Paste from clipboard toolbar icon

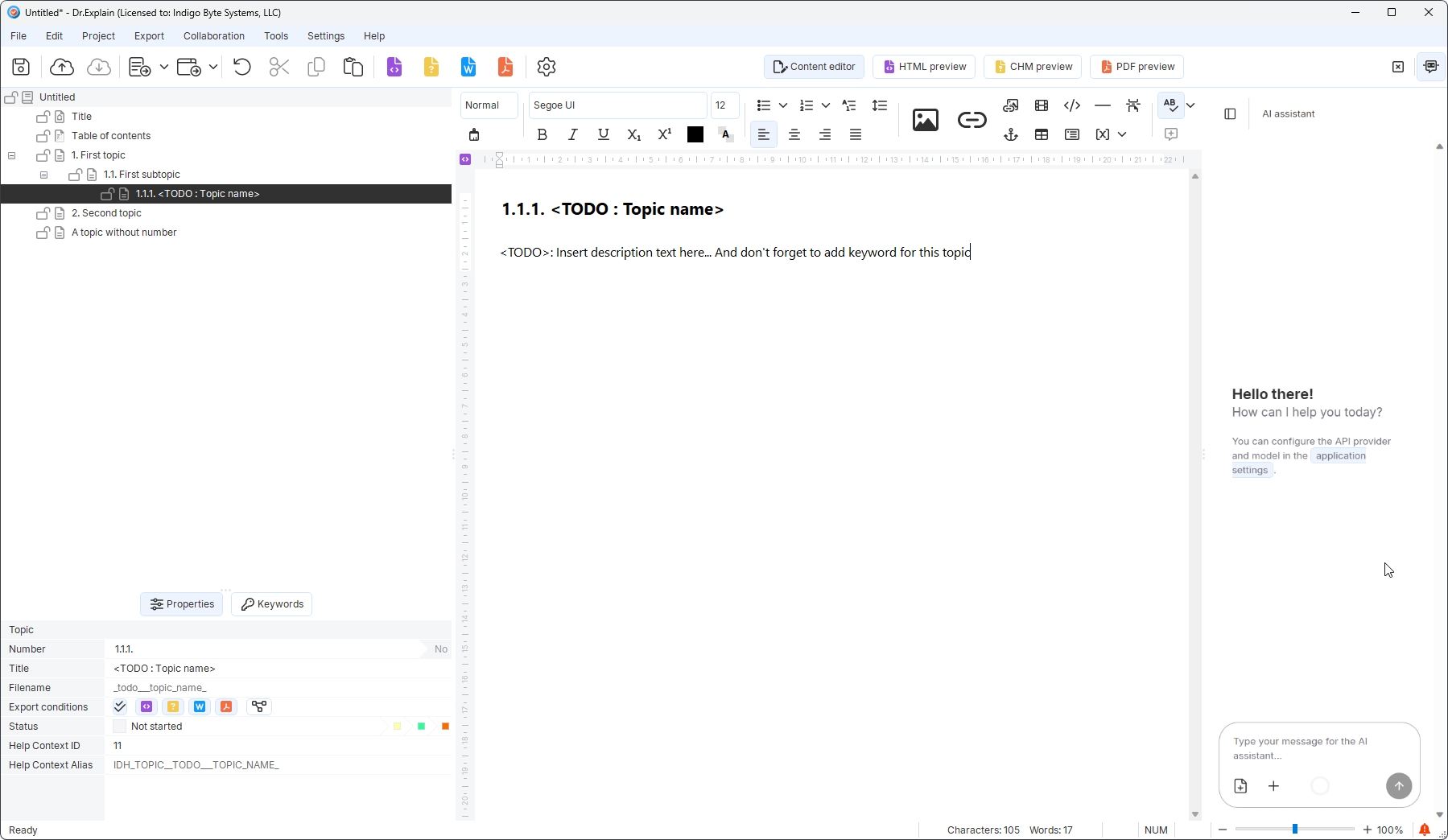tap(353, 67)
